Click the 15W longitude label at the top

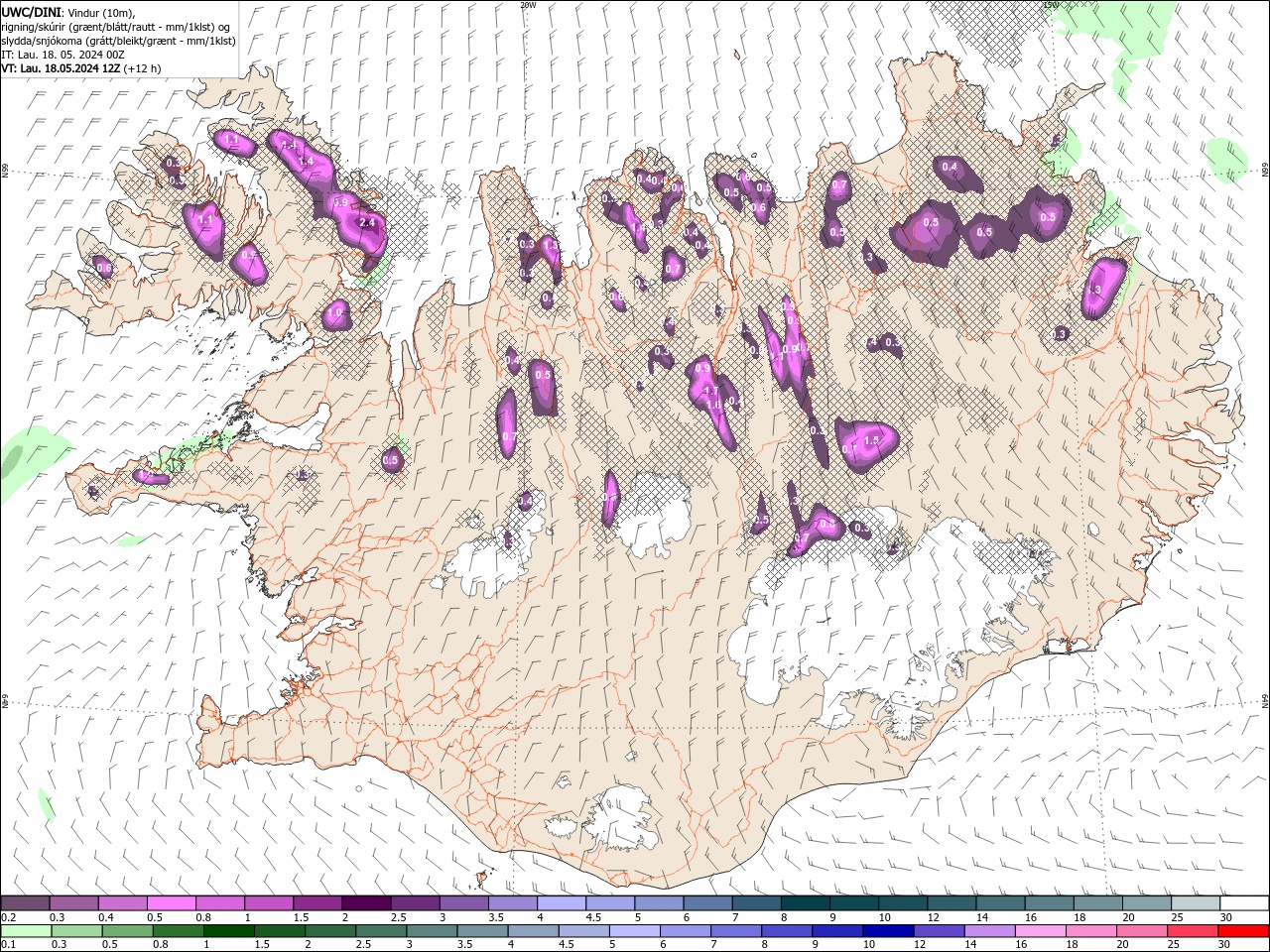click(x=1051, y=5)
